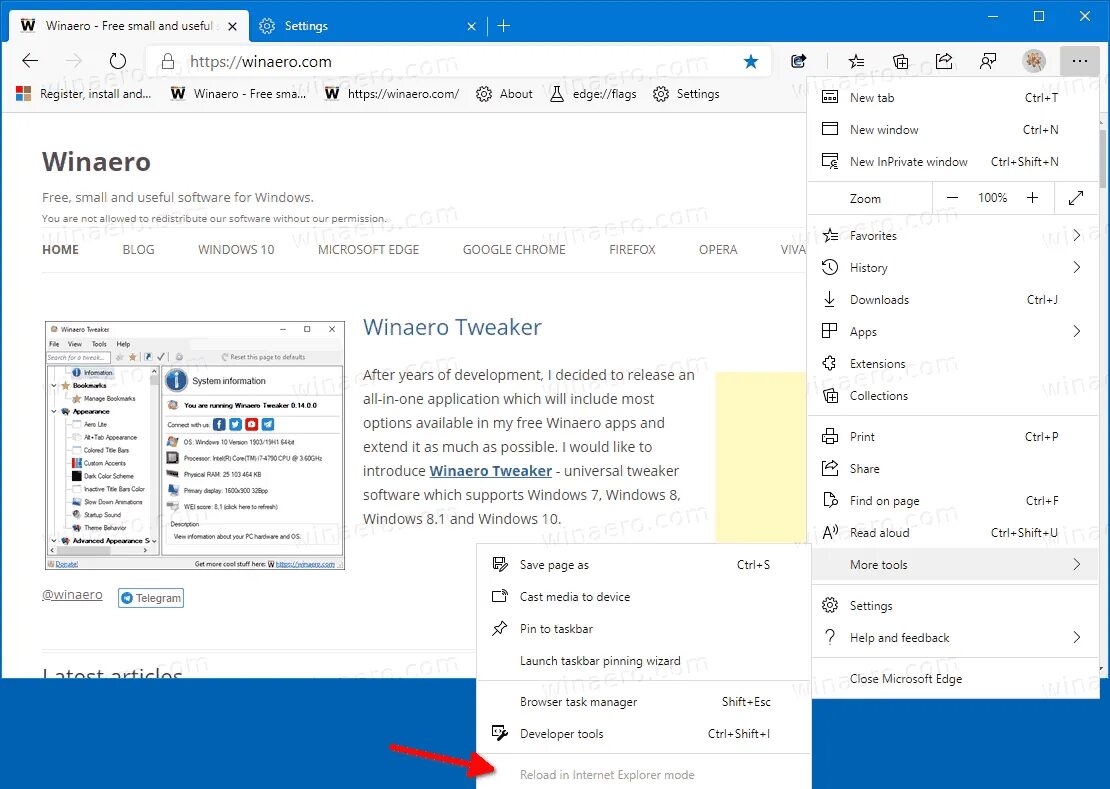Select New tab menu entry
Screen dimensions: 1110x789
pos(953,98)
